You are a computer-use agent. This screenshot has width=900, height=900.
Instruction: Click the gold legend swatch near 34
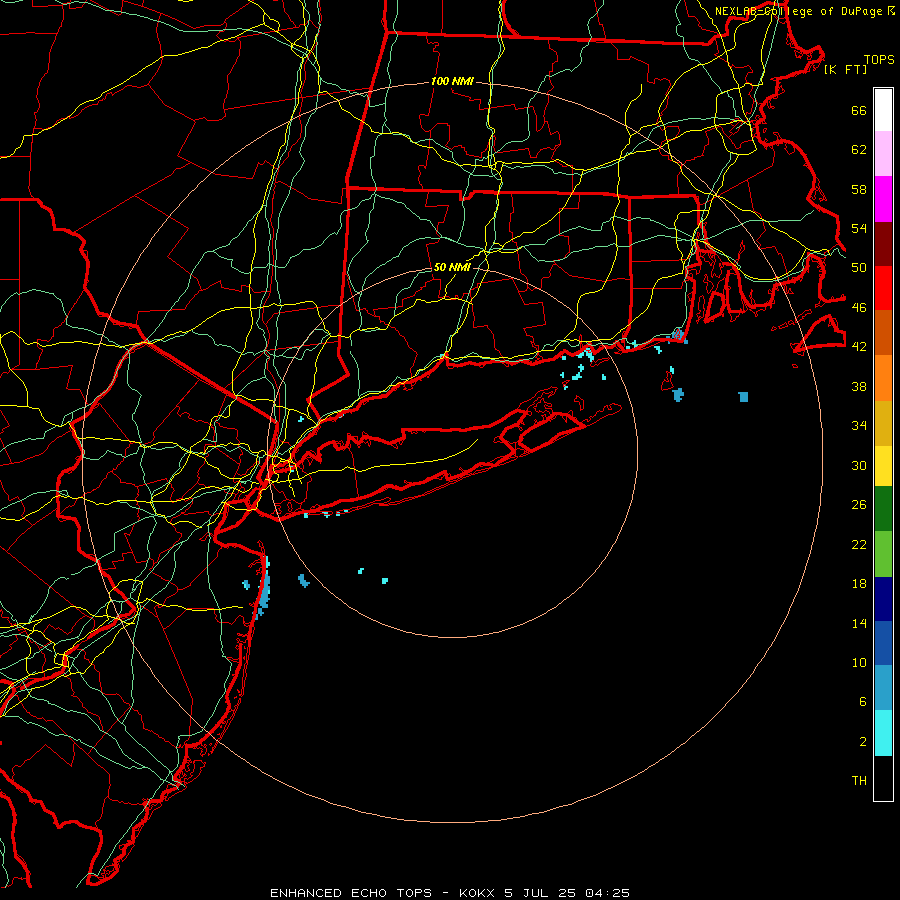[x=883, y=424]
